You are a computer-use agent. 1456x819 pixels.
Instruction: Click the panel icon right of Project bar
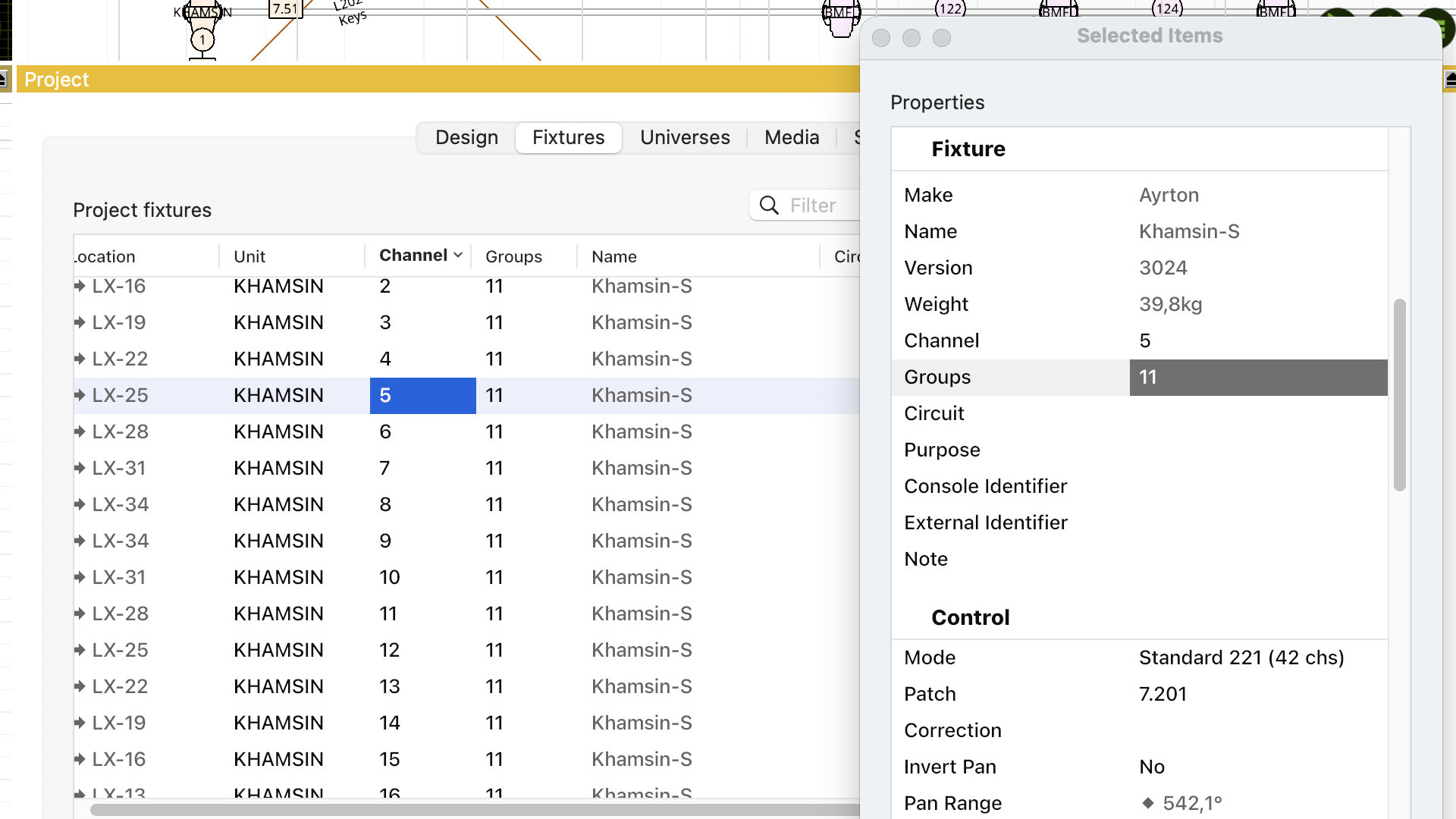click(x=1450, y=79)
